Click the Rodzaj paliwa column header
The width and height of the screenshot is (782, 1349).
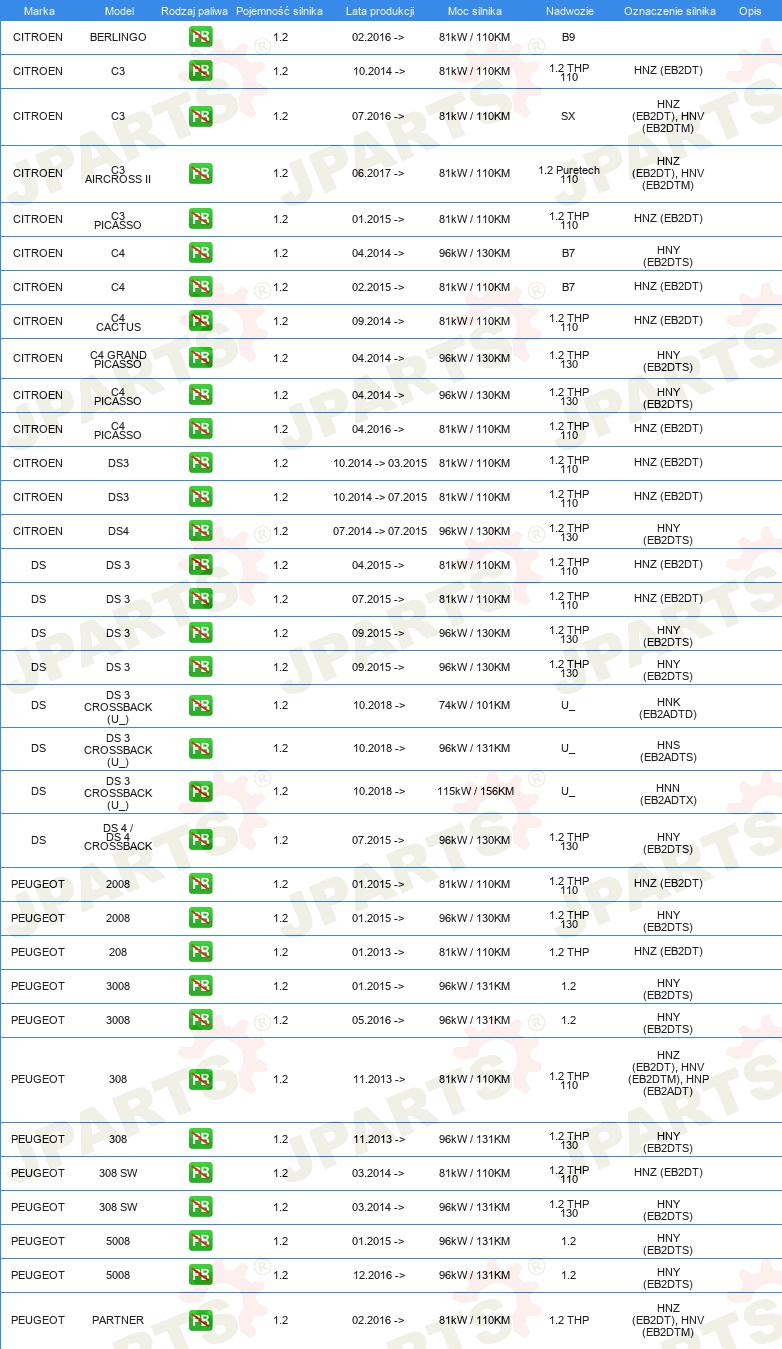pos(194,11)
